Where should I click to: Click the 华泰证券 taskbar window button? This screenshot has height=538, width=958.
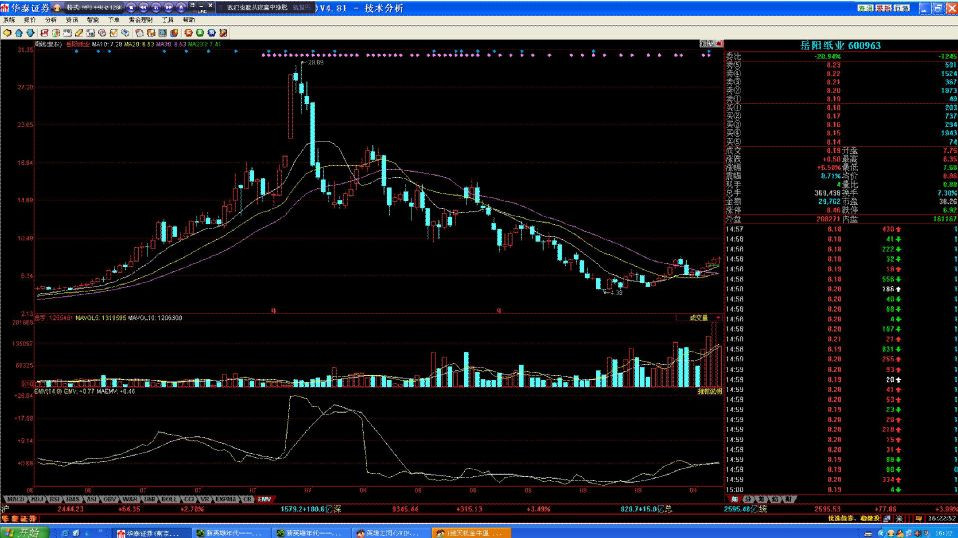[150, 532]
